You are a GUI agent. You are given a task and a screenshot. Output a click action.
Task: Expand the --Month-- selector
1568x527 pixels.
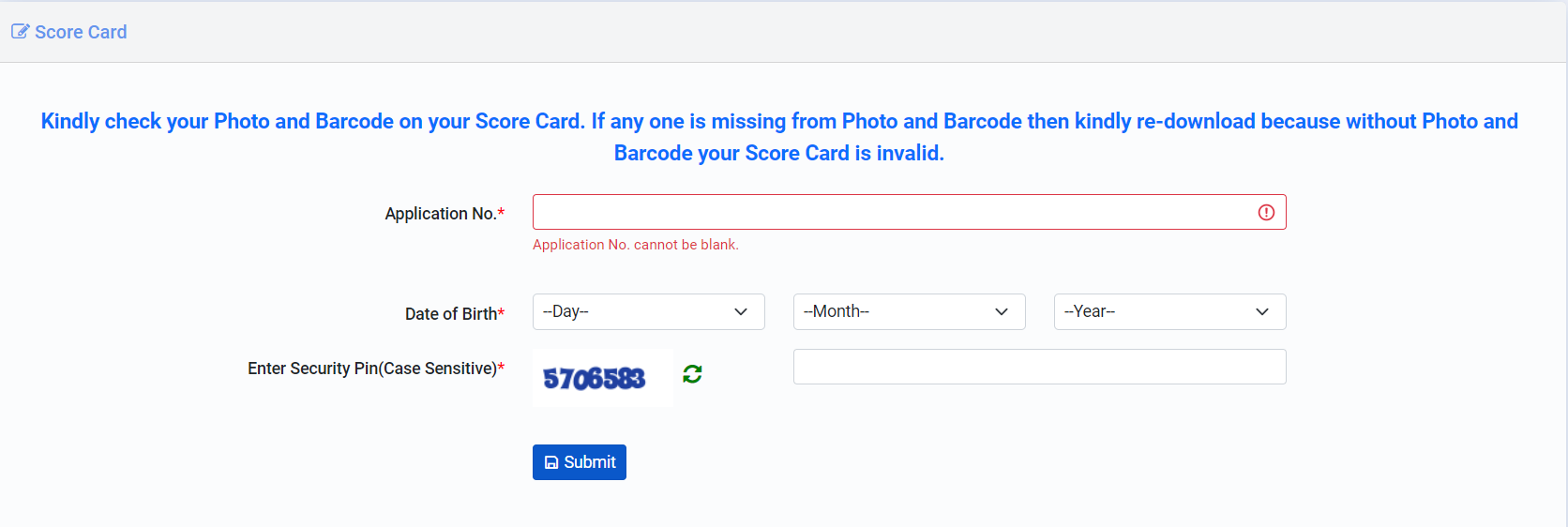pyautogui.click(x=910, y=312)
